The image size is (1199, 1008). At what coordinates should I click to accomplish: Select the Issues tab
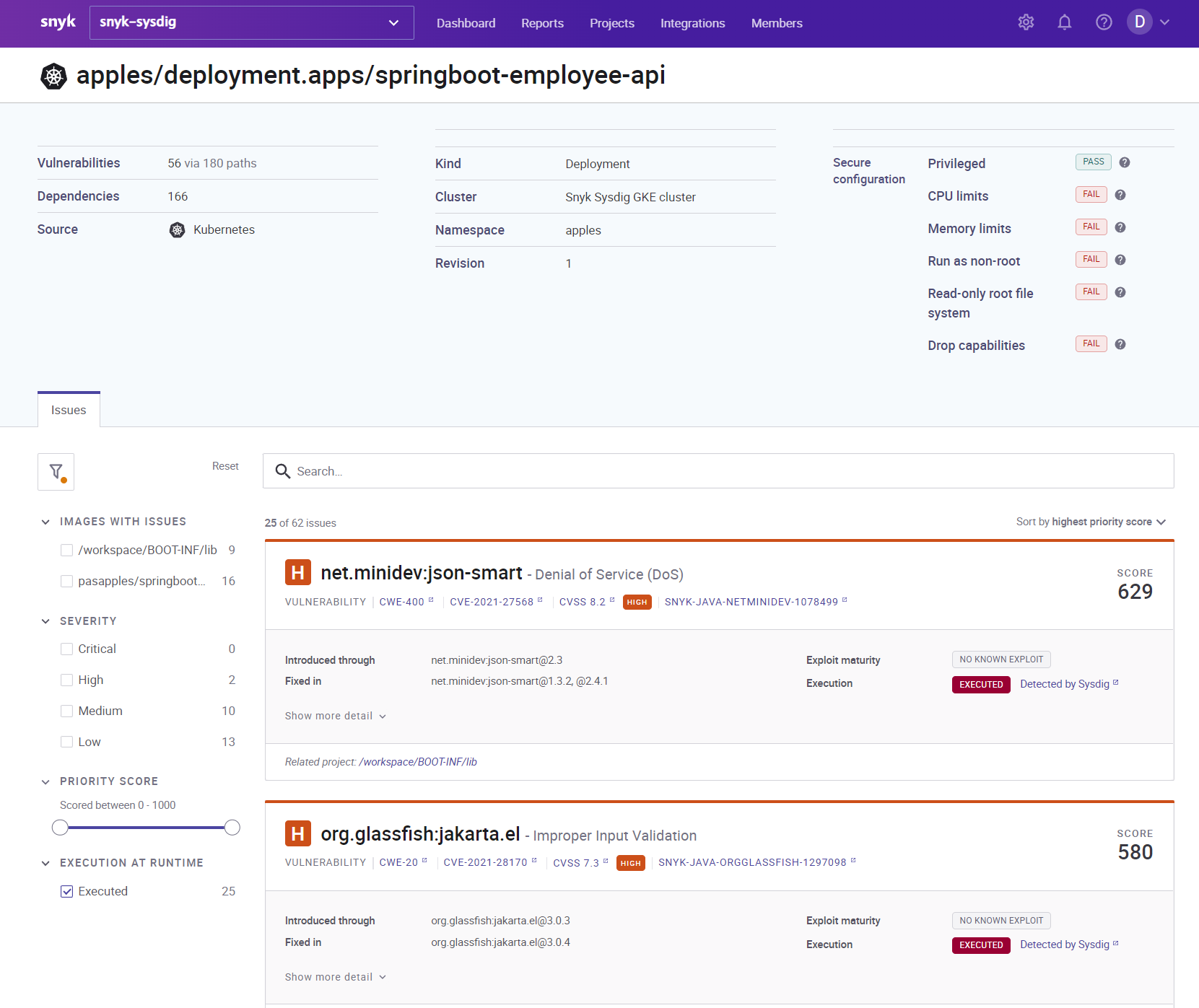point(69,410)
